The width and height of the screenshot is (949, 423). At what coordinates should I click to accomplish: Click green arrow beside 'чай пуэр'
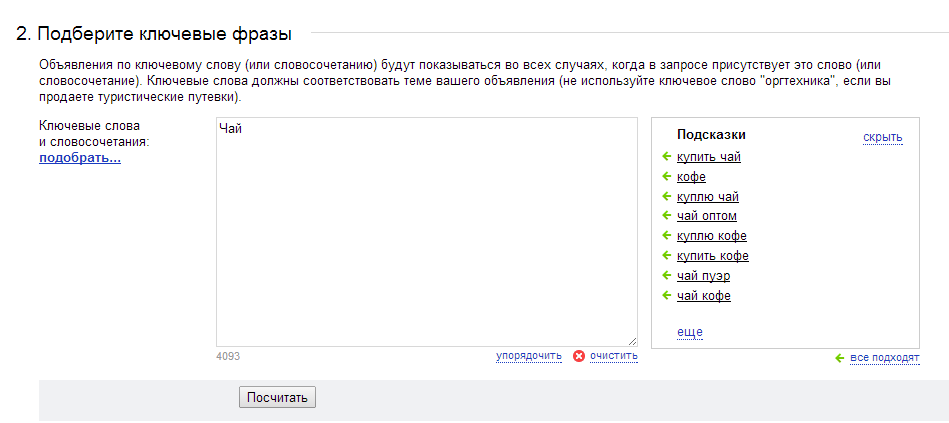pyautogui.click(x=667, y=276)
